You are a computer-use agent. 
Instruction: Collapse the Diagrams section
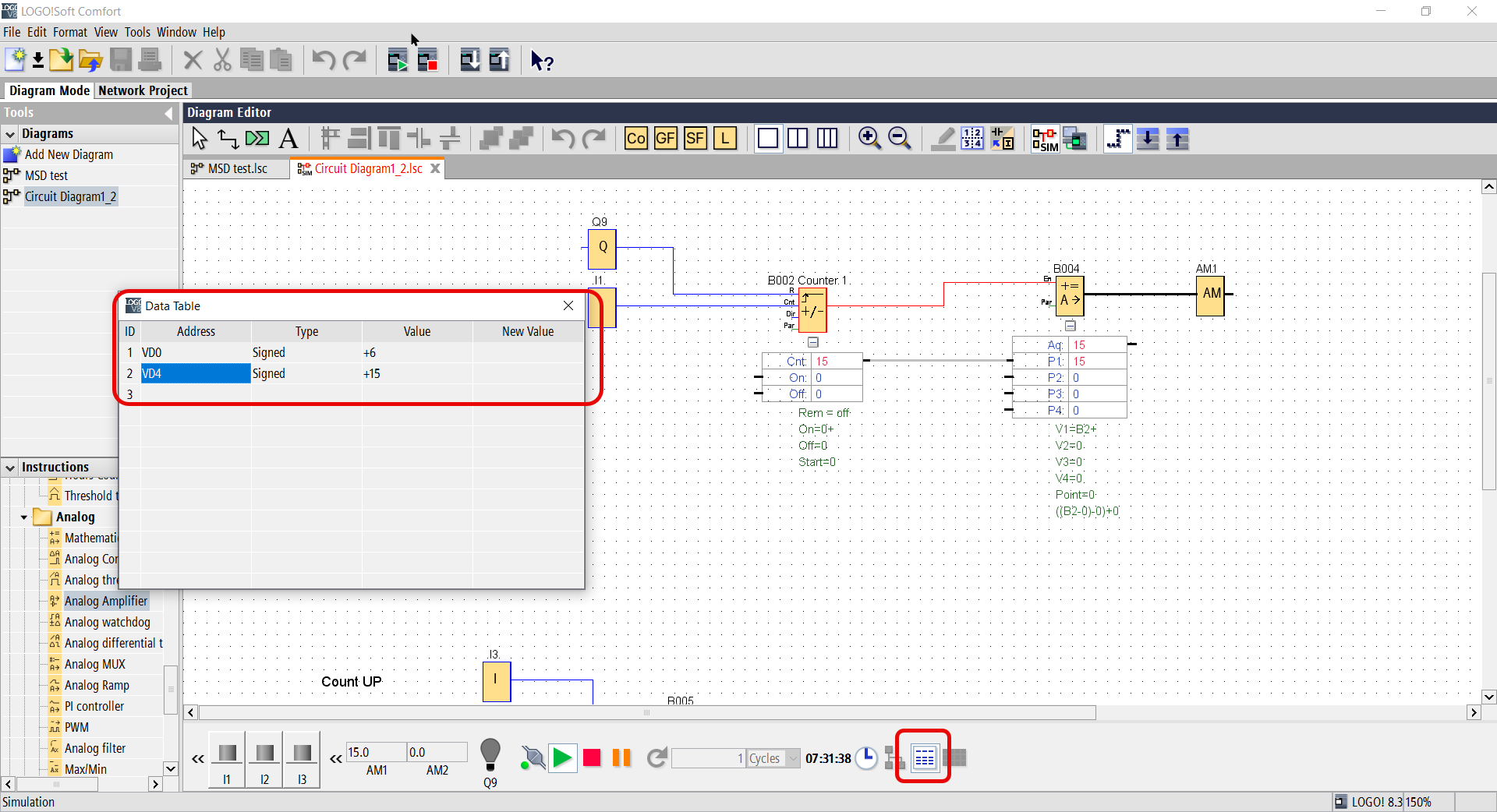pyautogui.click(x=10, y=134)
